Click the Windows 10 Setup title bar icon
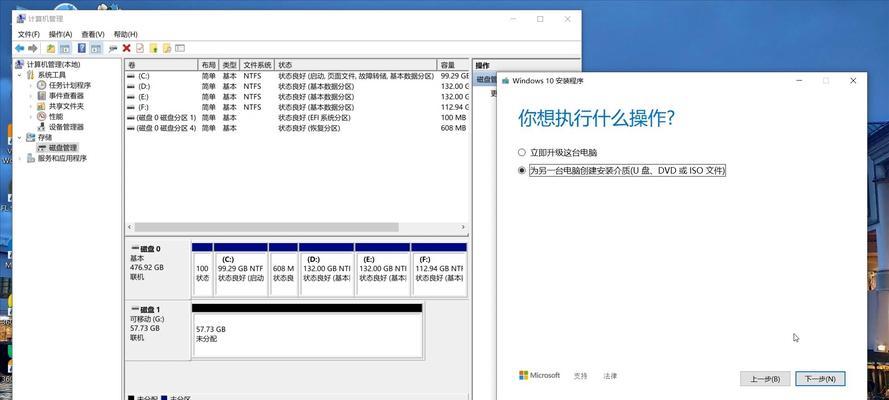The image size is (889, 400). (505, 81)
